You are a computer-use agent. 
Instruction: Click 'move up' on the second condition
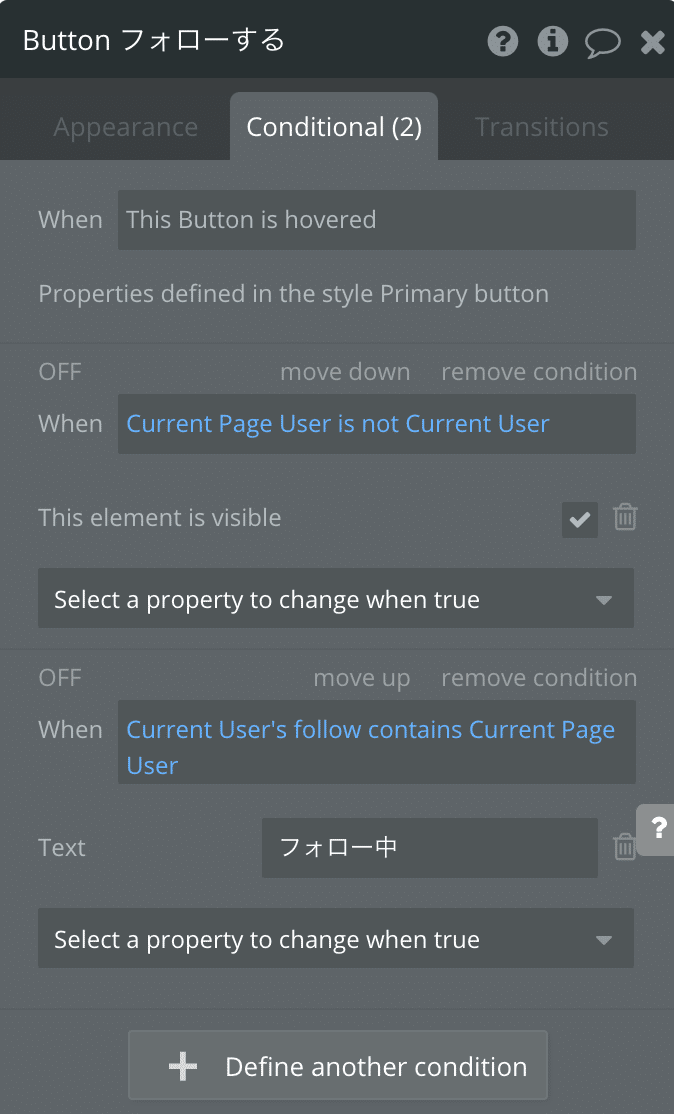coord(362,678)
